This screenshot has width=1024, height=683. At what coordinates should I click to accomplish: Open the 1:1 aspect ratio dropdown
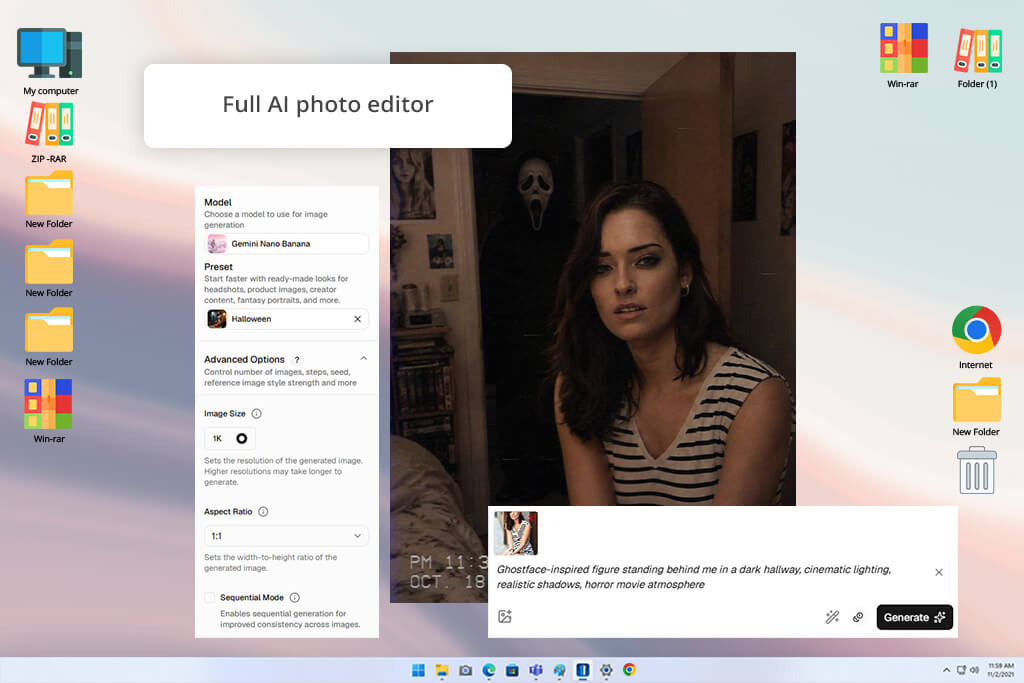pos(287,535)
